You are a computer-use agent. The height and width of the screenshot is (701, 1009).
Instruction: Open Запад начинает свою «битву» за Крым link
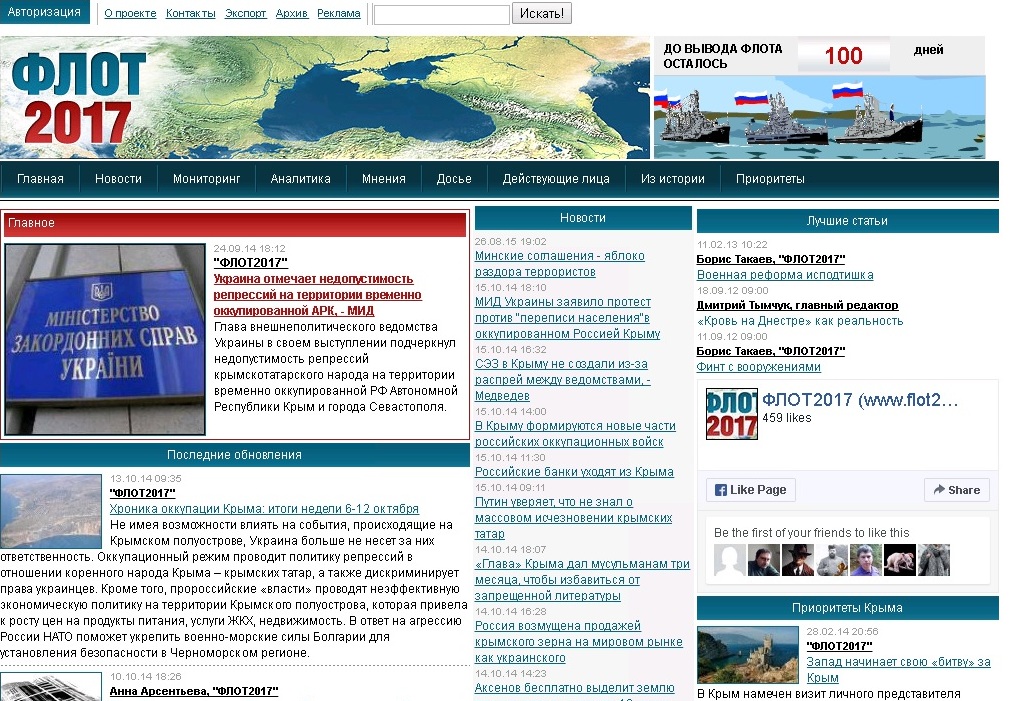point(898,669)
